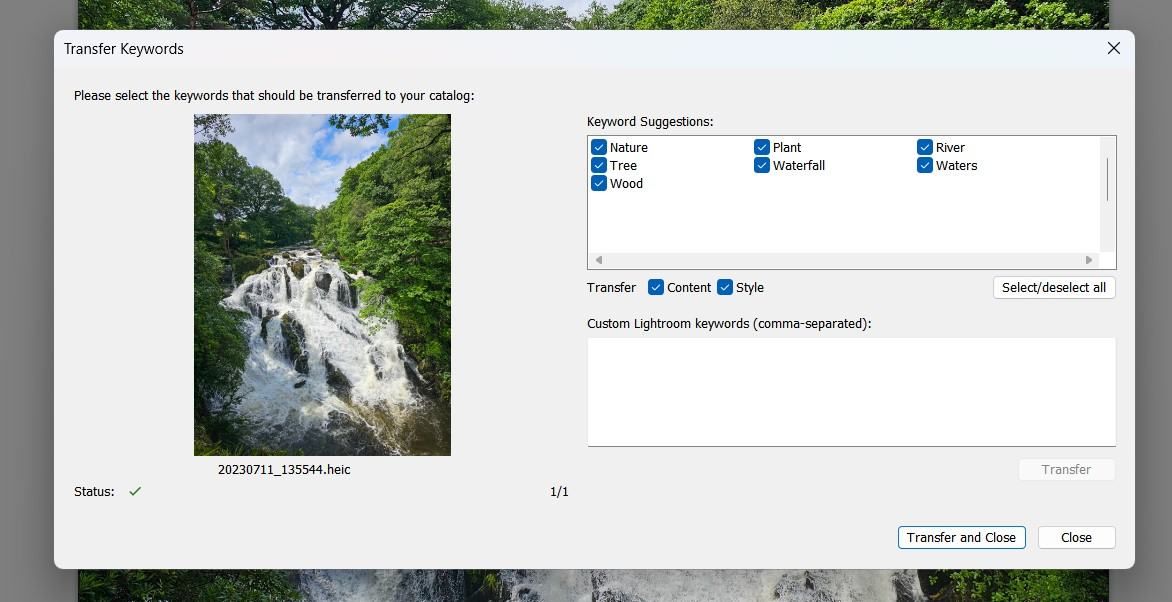Uncheck the Nature keyword checkbox

pyautogui.click(x=599, y=147)
